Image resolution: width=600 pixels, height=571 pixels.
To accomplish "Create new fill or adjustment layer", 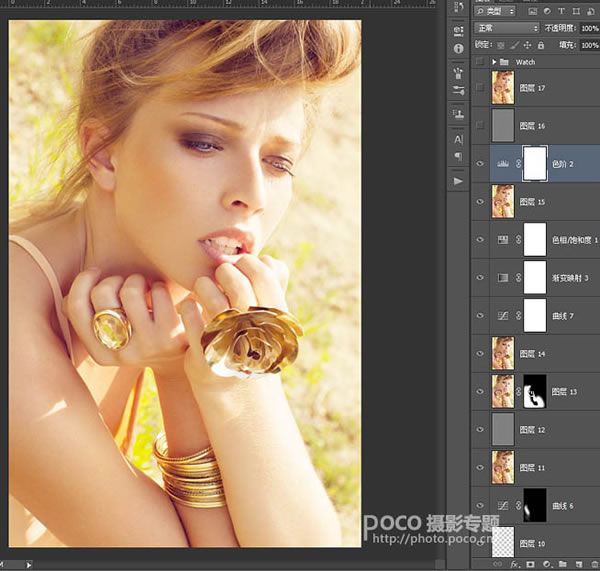I will point(547,564).
